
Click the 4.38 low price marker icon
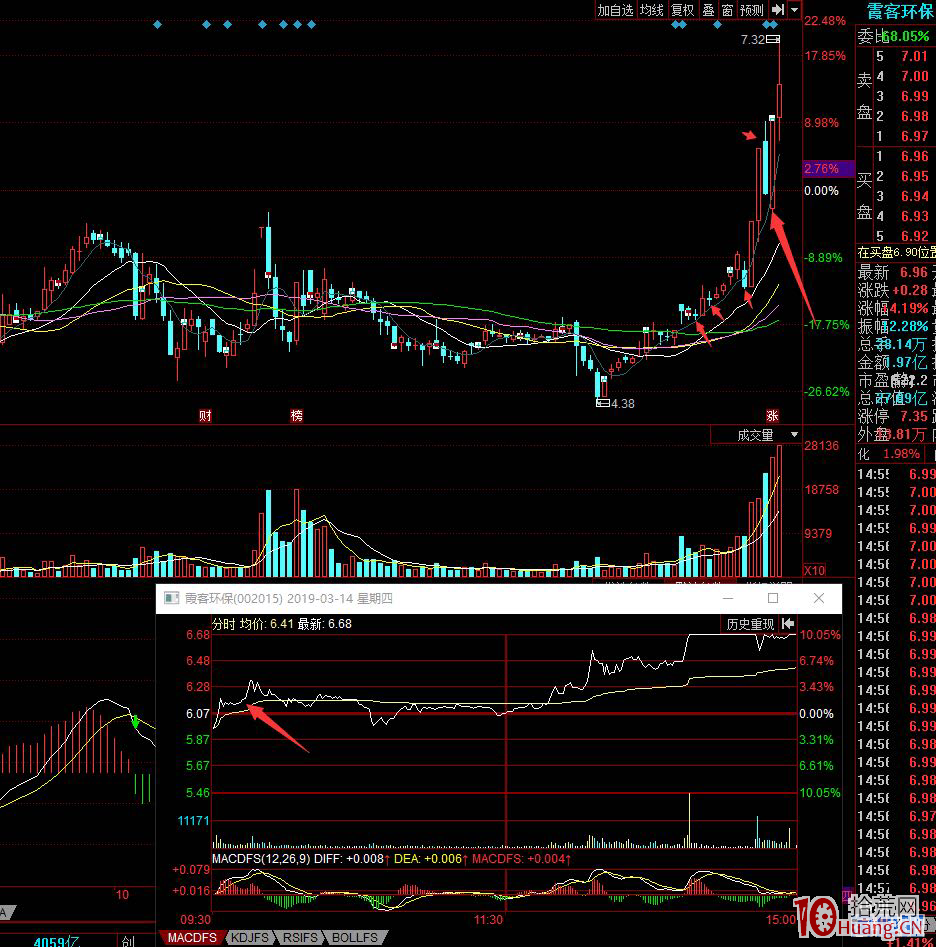603,403
